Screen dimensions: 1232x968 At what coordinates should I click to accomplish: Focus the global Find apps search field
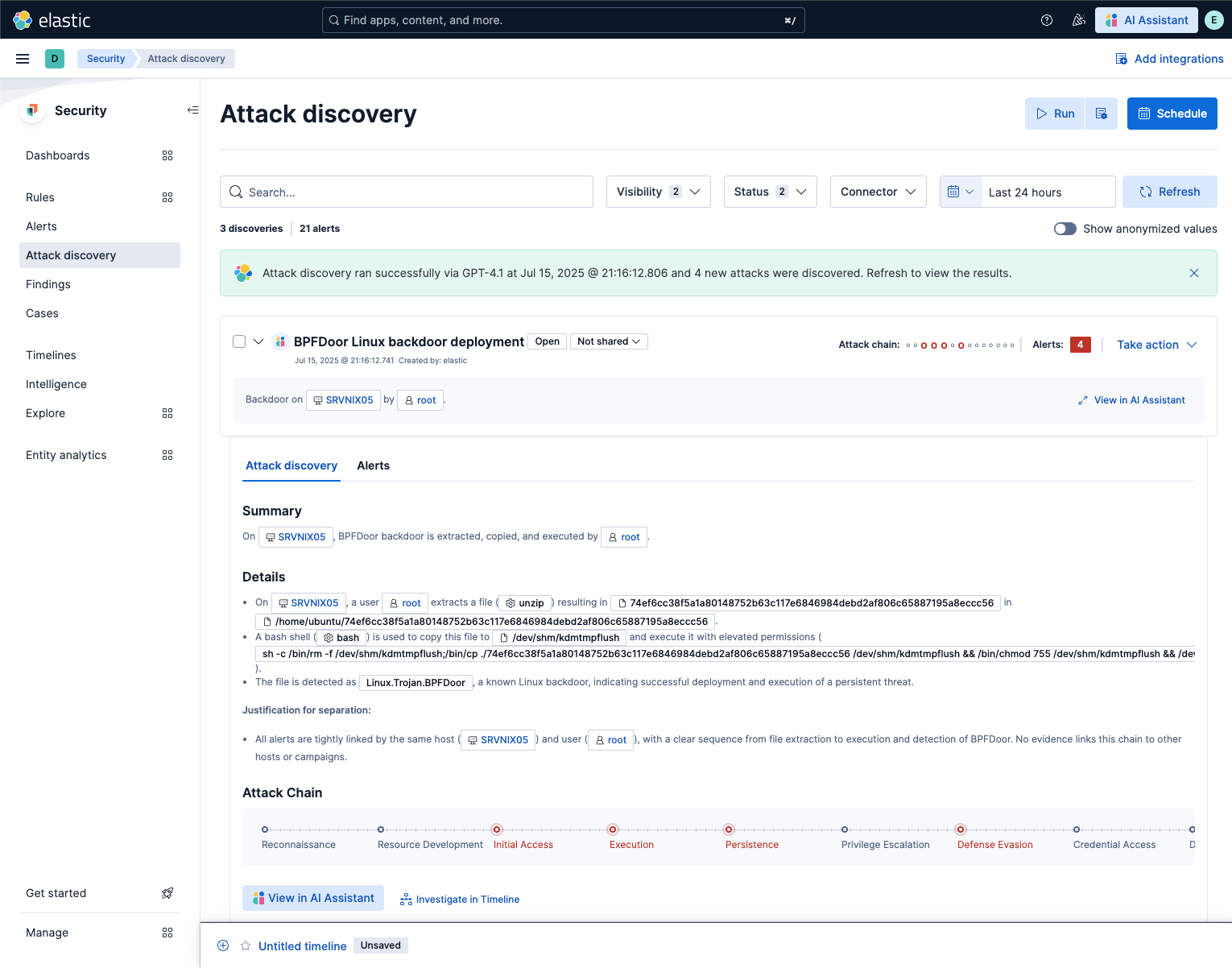564,20
